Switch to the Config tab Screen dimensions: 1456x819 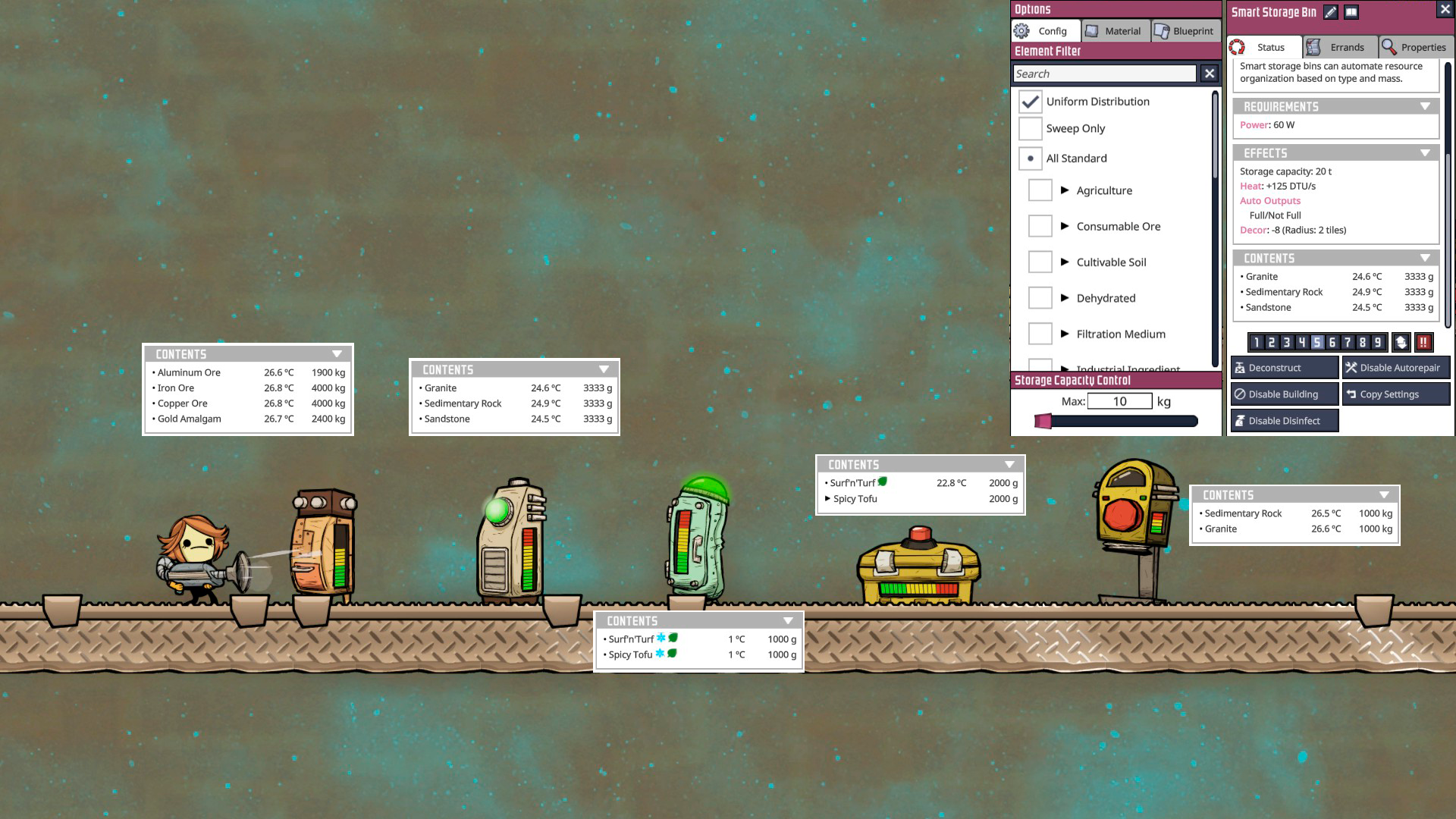(1046, 31)
